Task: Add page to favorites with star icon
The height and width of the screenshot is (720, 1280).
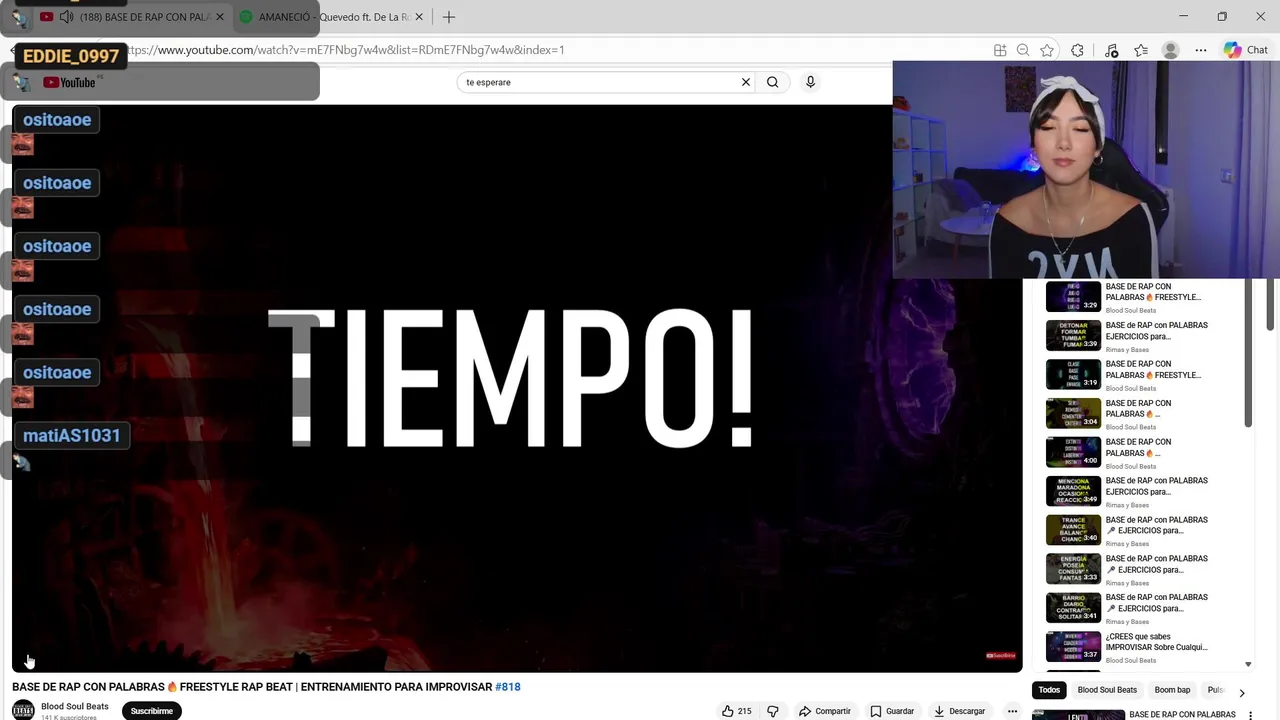Action: 1047,50
